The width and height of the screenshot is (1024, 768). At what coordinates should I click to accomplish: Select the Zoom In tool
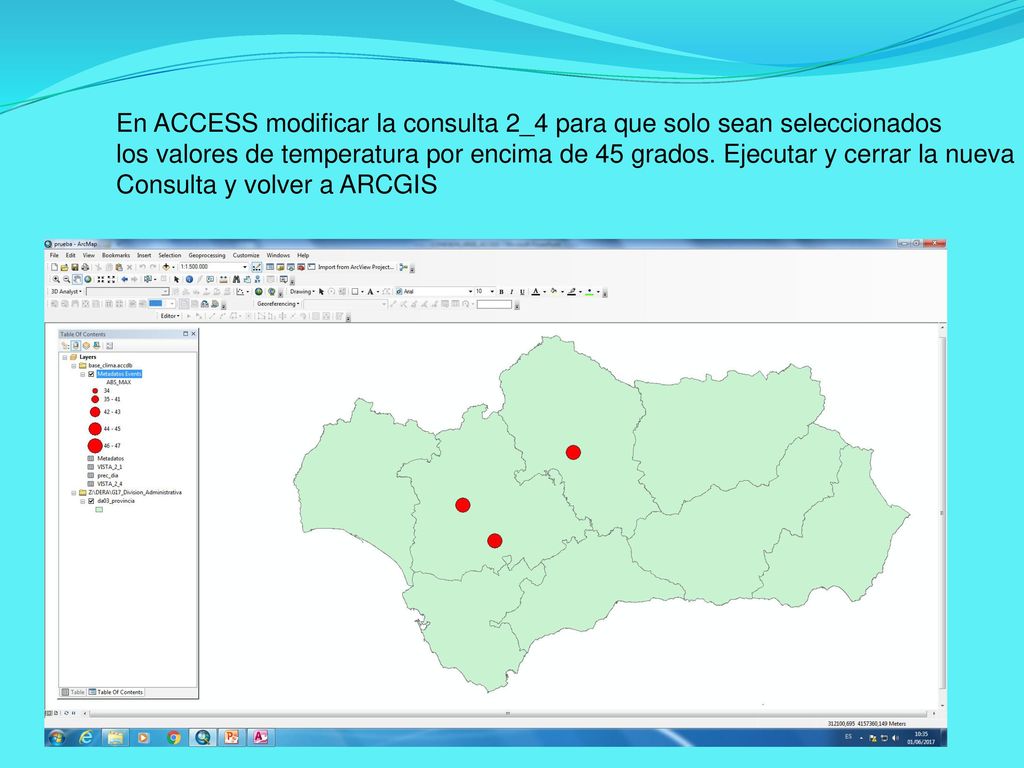(56, 280)
